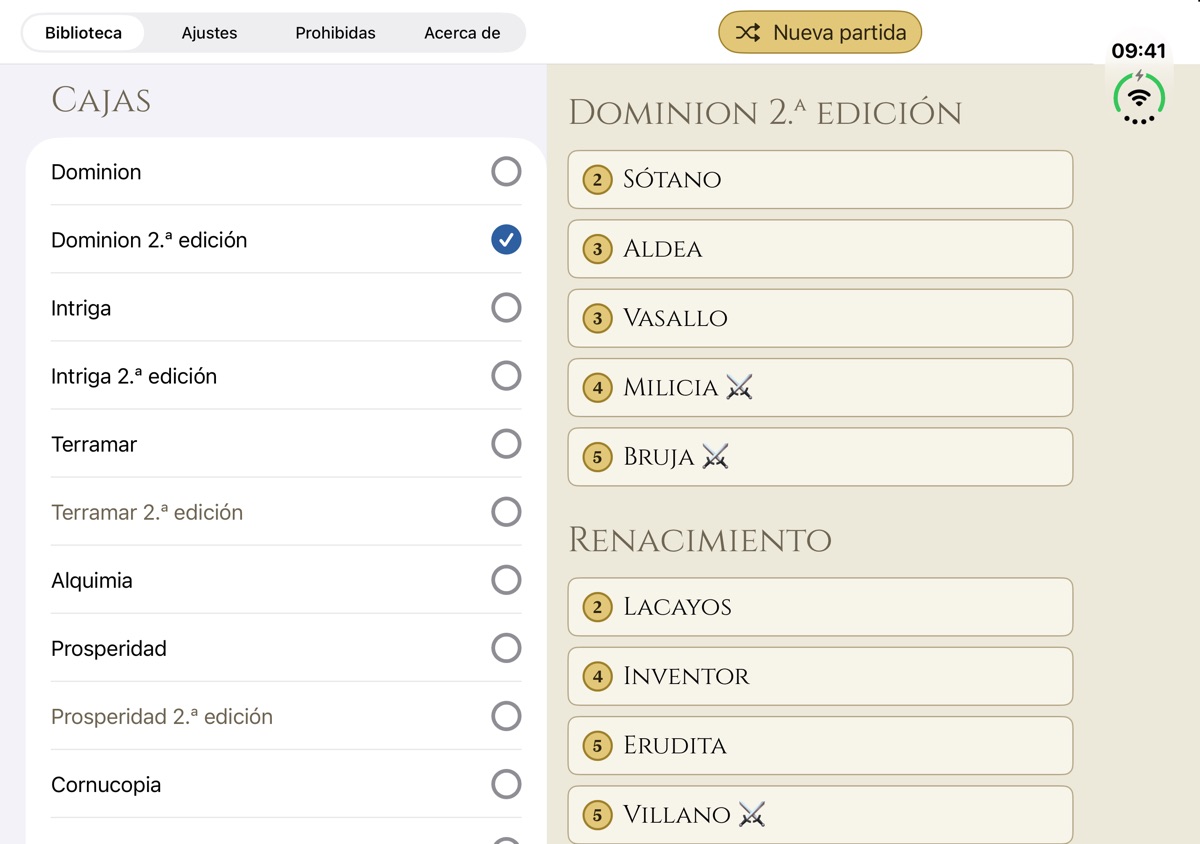The height and width of the screenshot is (844, 1200).
Task: Click the Terramar label
Action: 94,444
